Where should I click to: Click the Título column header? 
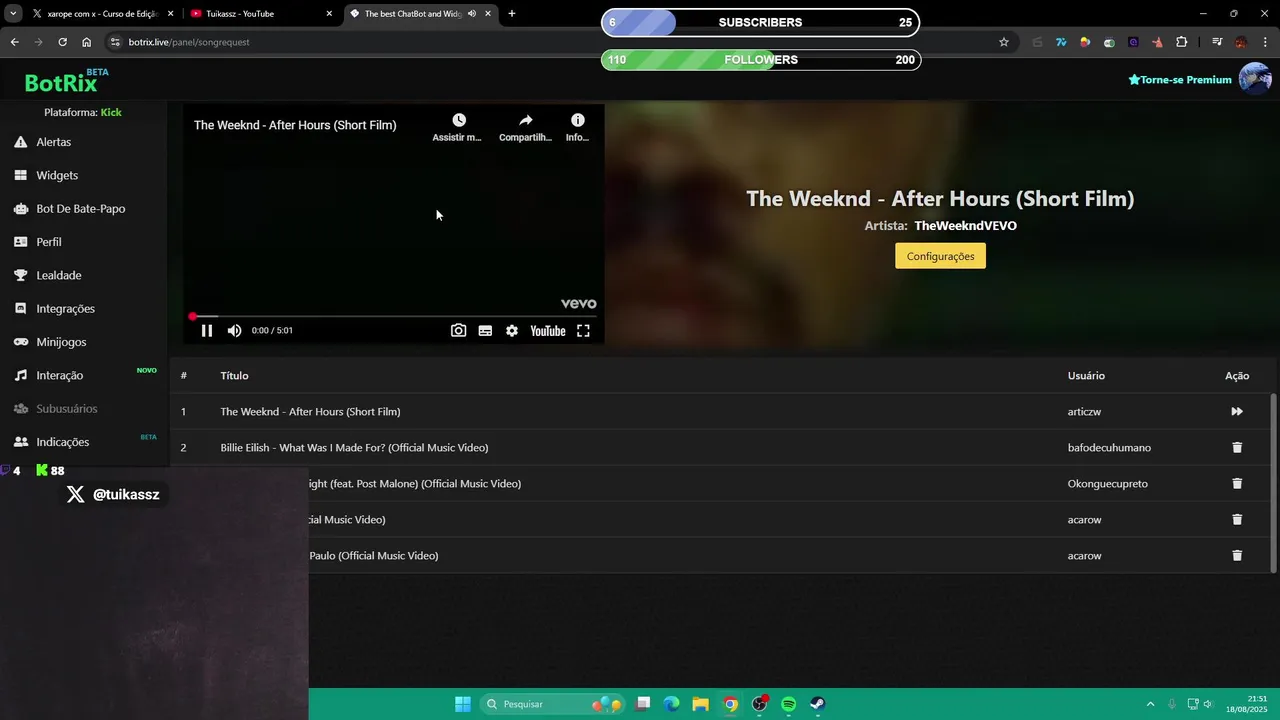[x=234, y=376]
